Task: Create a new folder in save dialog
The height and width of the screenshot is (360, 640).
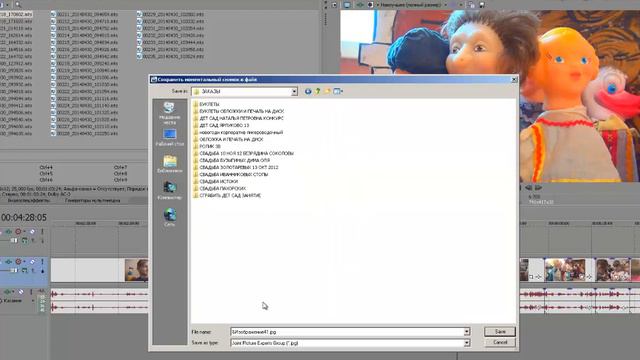Action: coord(327,91)
